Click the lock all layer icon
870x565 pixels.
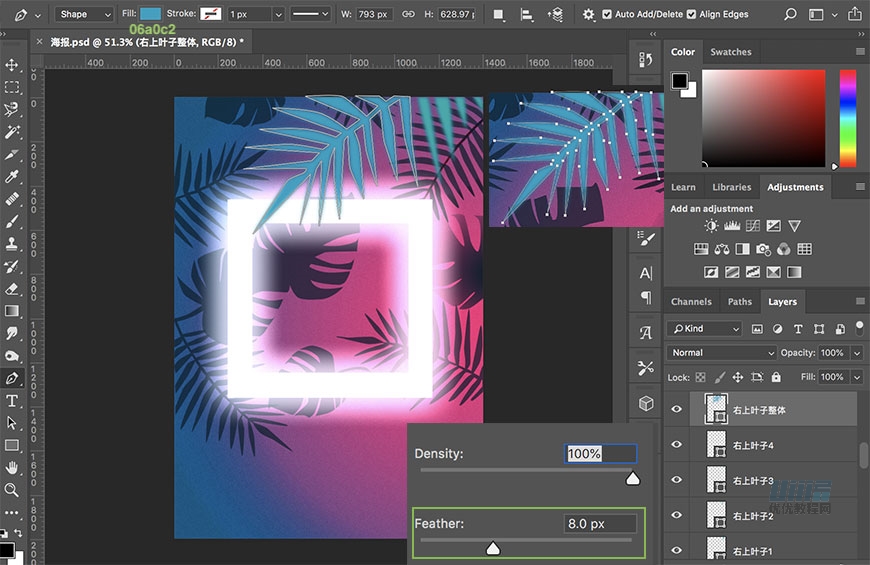pyautogui.click(x=776, y=377)
